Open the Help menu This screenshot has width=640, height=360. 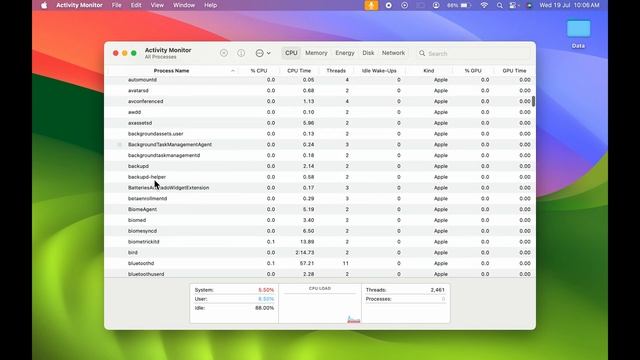[x=210, y=5]
